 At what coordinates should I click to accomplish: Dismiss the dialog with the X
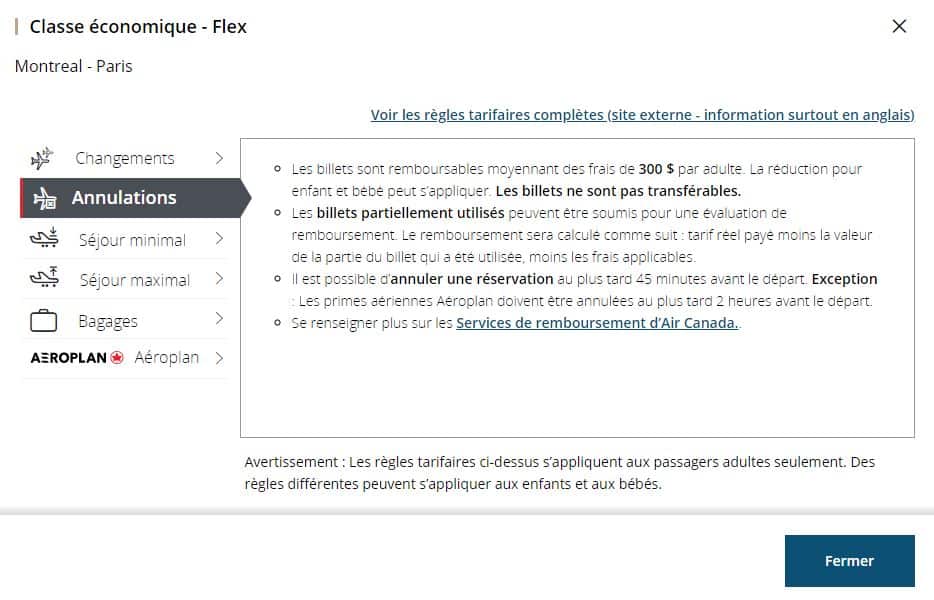pos(899,26)
